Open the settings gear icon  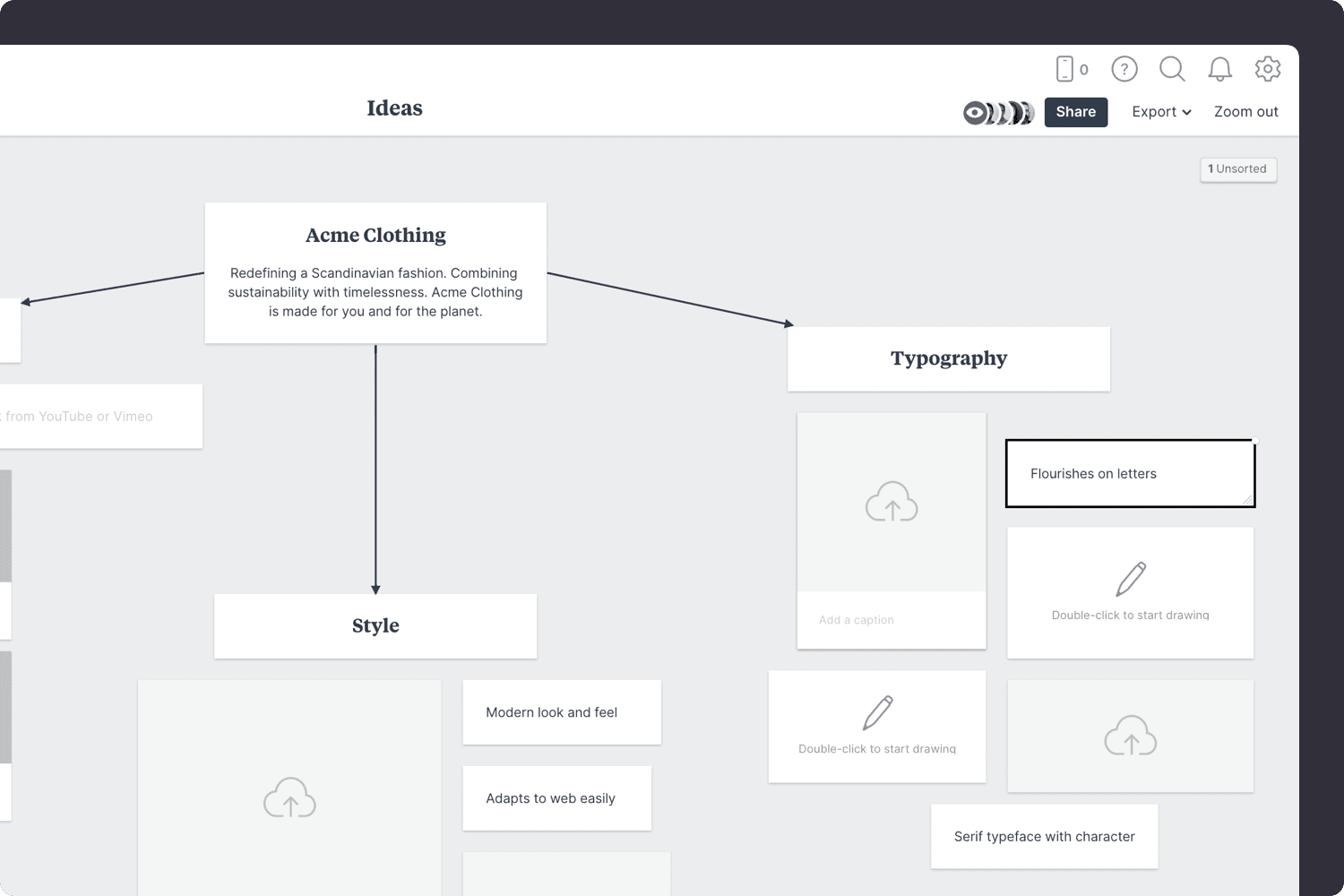[1268, 69]
